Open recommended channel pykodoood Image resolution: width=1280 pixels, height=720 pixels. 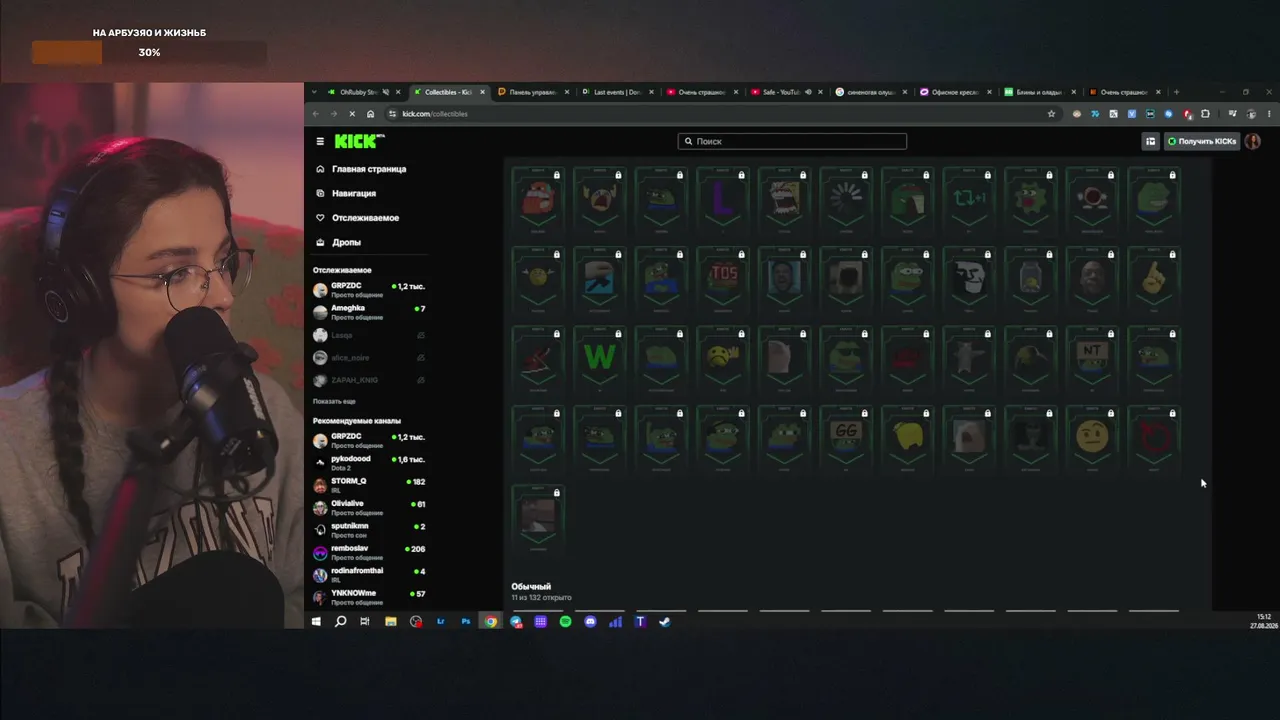click(369, 462)
